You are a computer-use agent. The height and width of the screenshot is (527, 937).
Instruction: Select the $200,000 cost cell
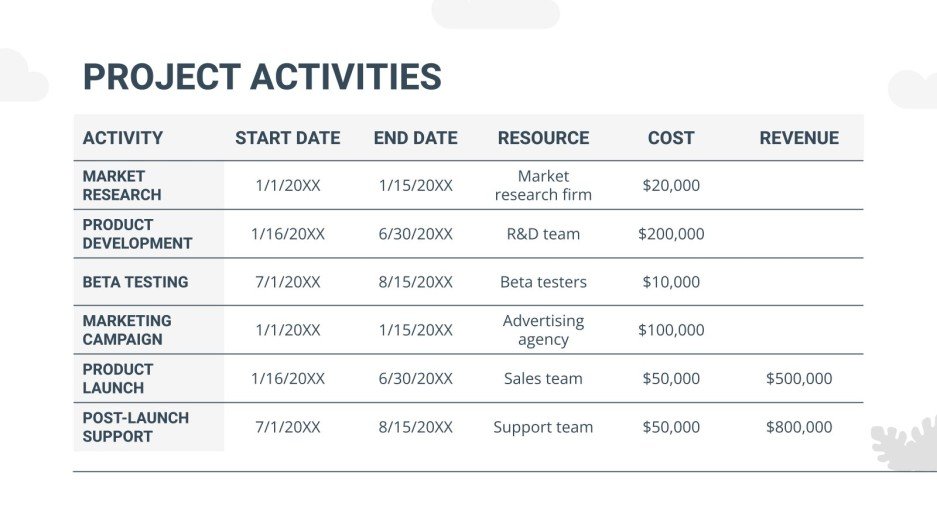tap(671, 234)
